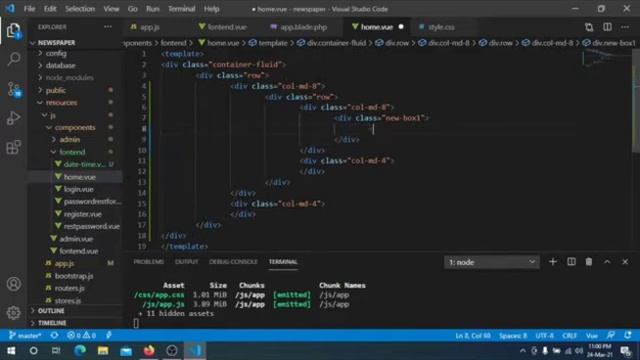640x360 pixels.
Task: Open errors and warnings count in status bar
Action: (x=82, y=336)
